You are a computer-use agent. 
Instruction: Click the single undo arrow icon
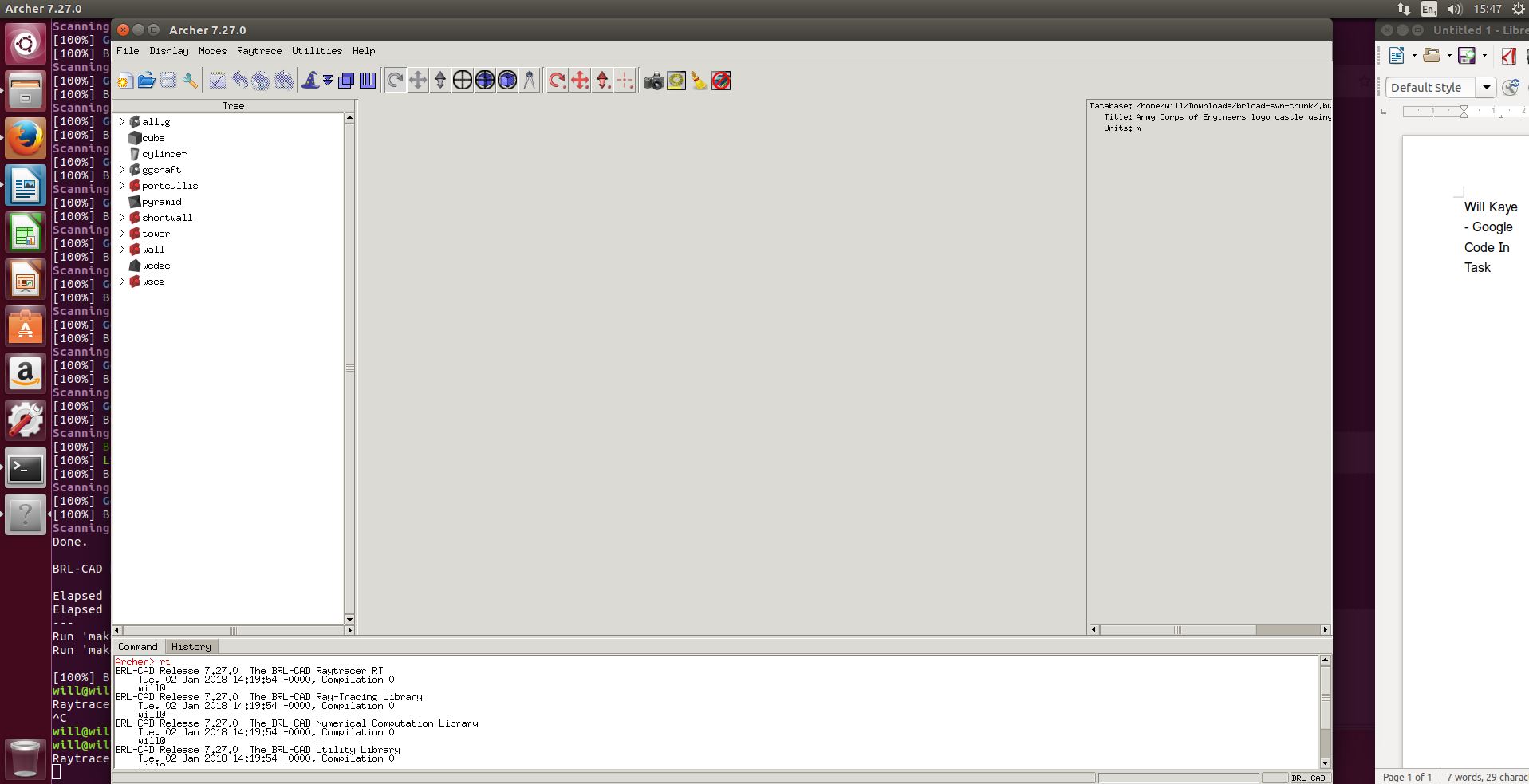(x=239, y=81)
